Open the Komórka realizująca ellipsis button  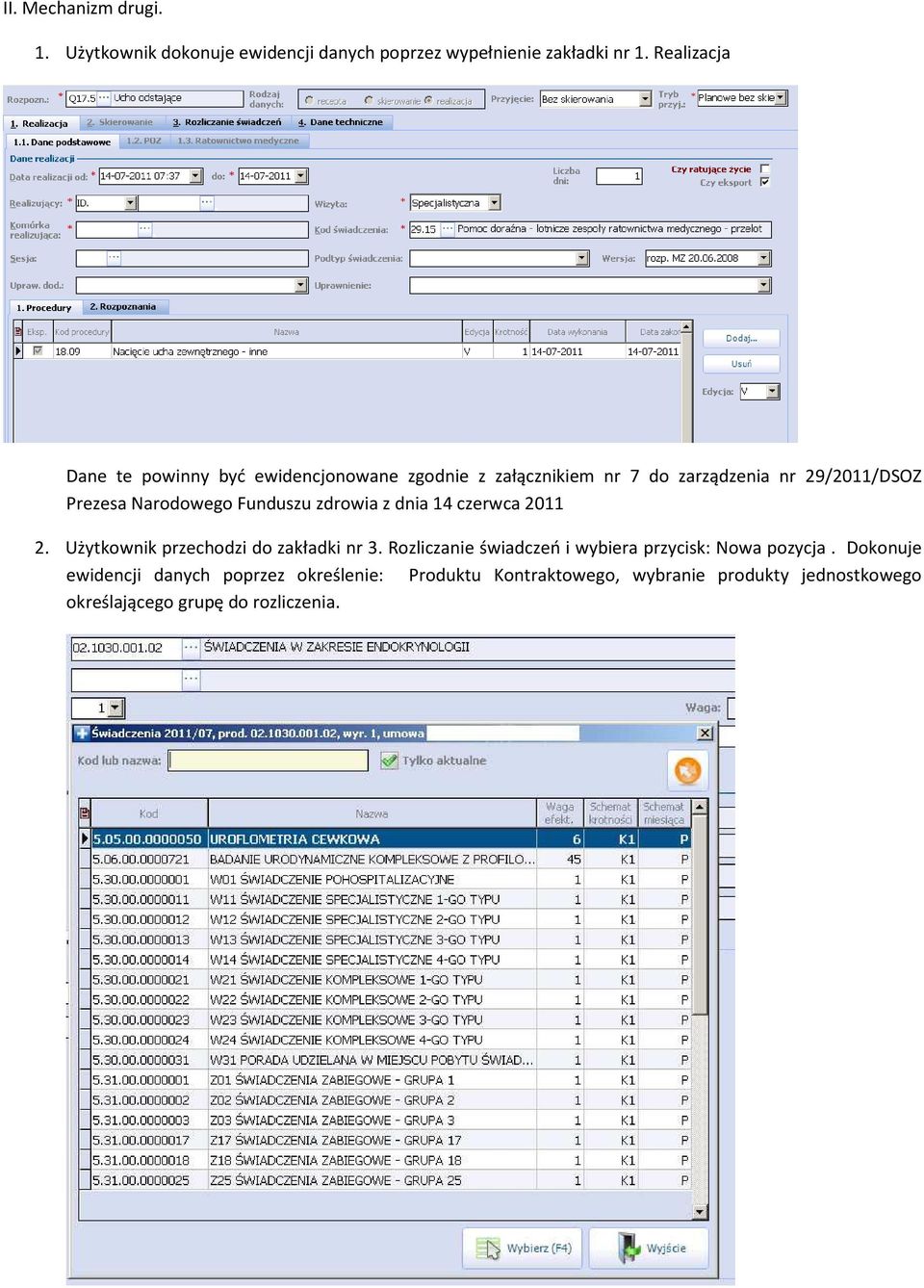tap(145, 229)
